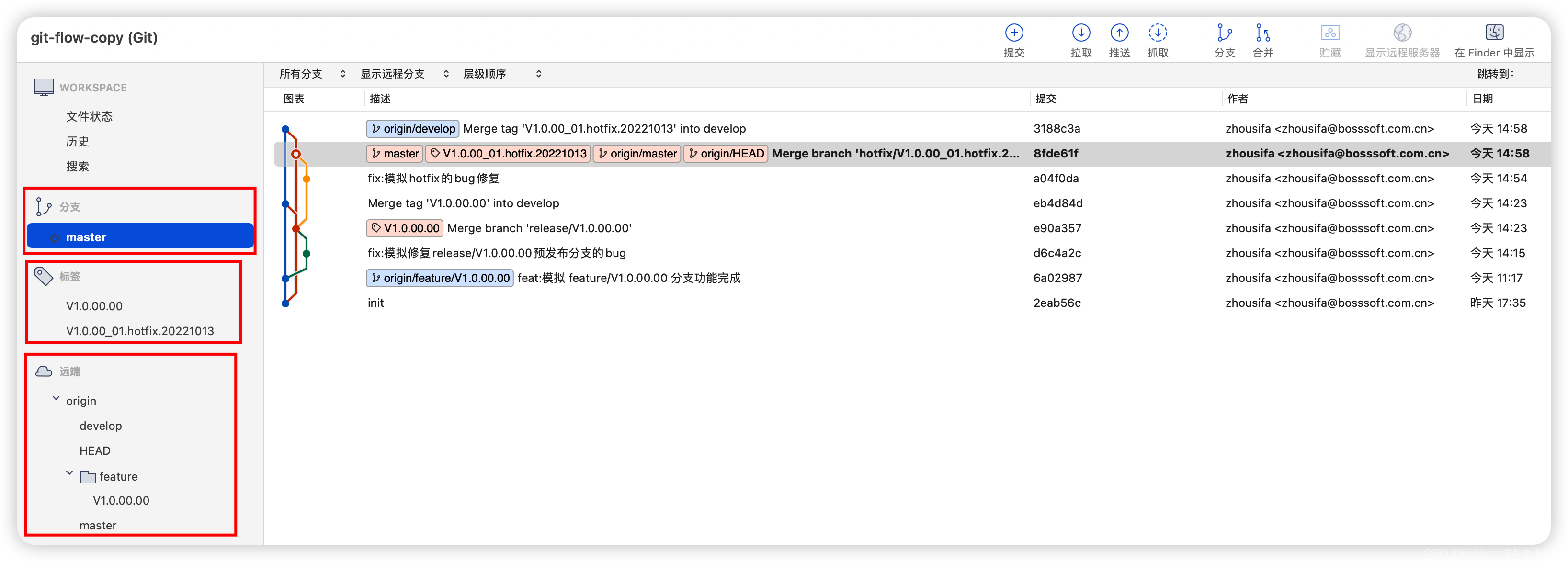This screenshot has height=562, width=1568.
Task: Click the Pull (拉取) toolbar icon
Action: (1080, 33)
